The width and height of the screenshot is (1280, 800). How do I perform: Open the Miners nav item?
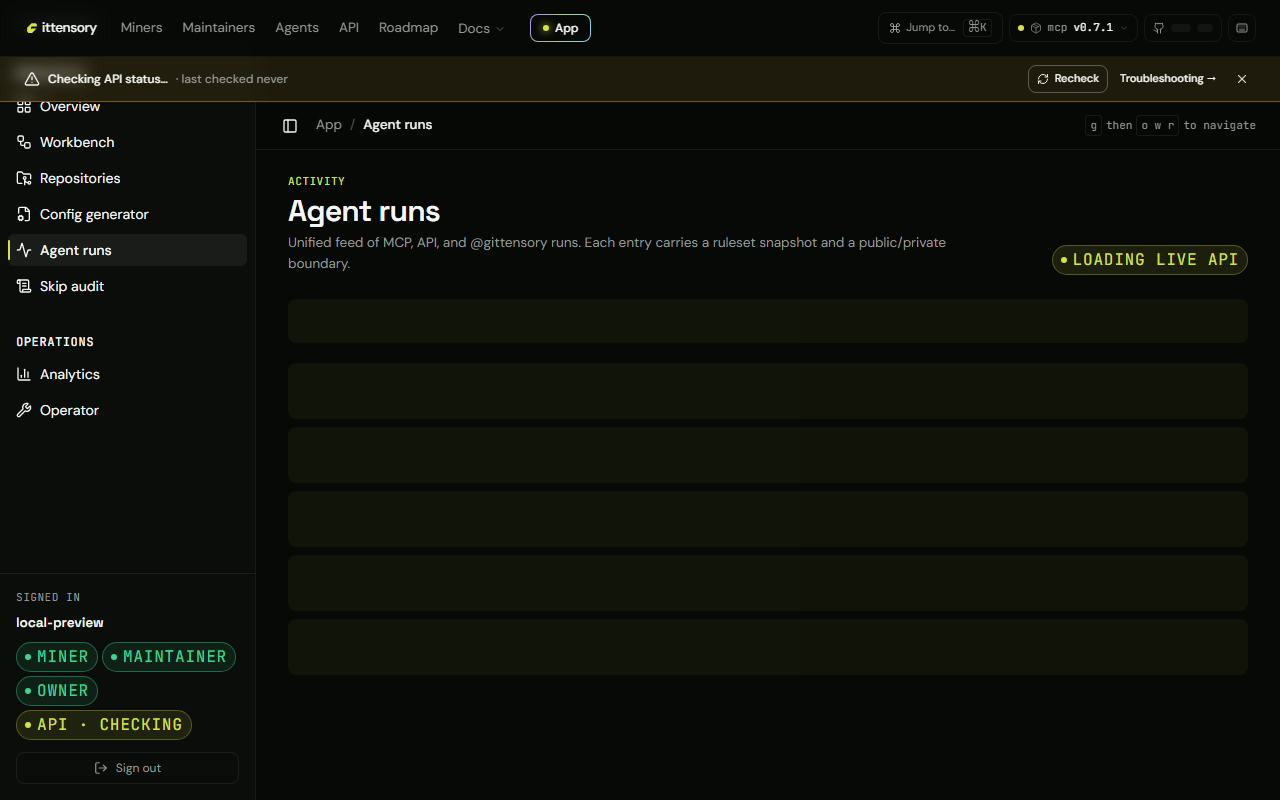141,28
